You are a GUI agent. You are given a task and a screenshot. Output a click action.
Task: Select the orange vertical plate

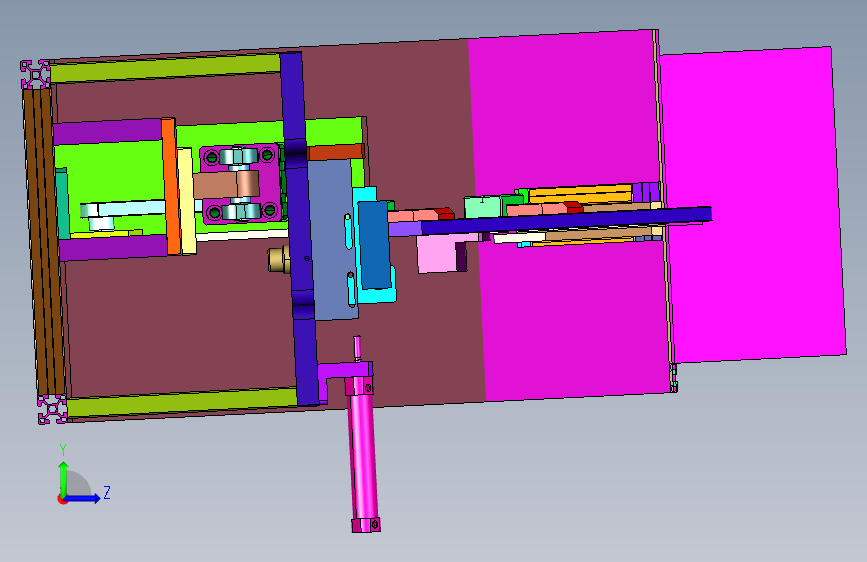pyautogui.click(x=171, y=186)
